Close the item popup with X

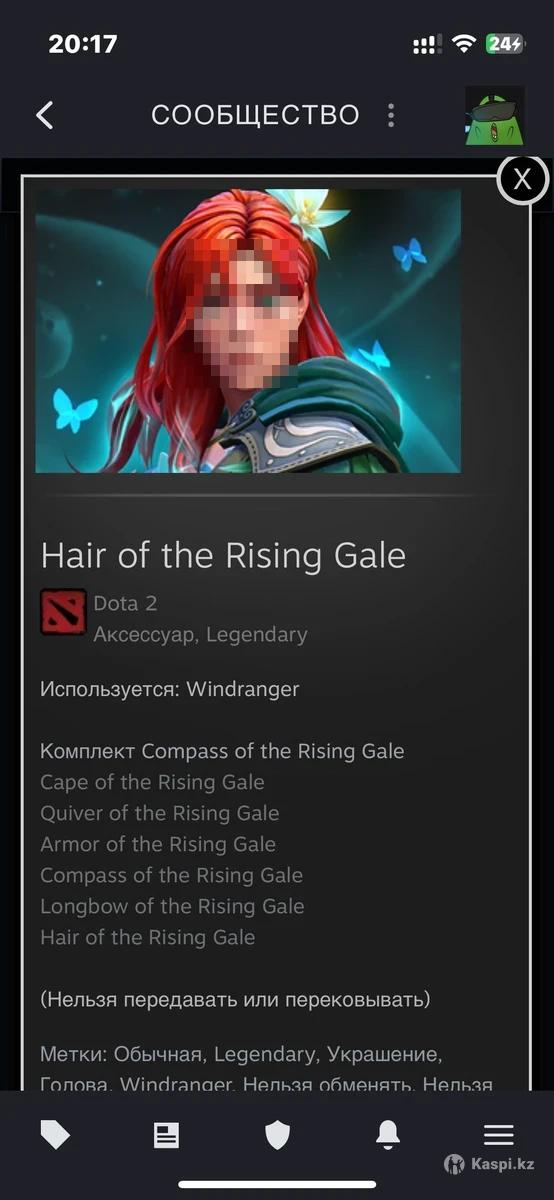pyautogui.click(x=522, y=179)
